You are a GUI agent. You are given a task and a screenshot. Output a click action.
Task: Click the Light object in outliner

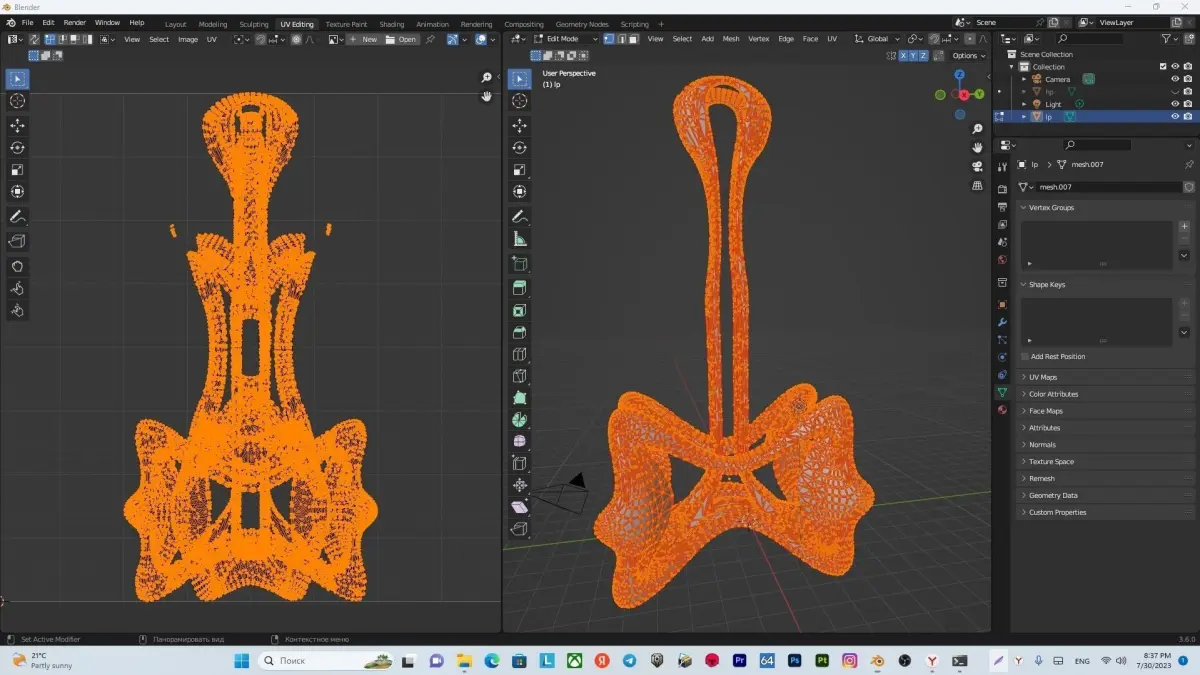(1053, 104)
